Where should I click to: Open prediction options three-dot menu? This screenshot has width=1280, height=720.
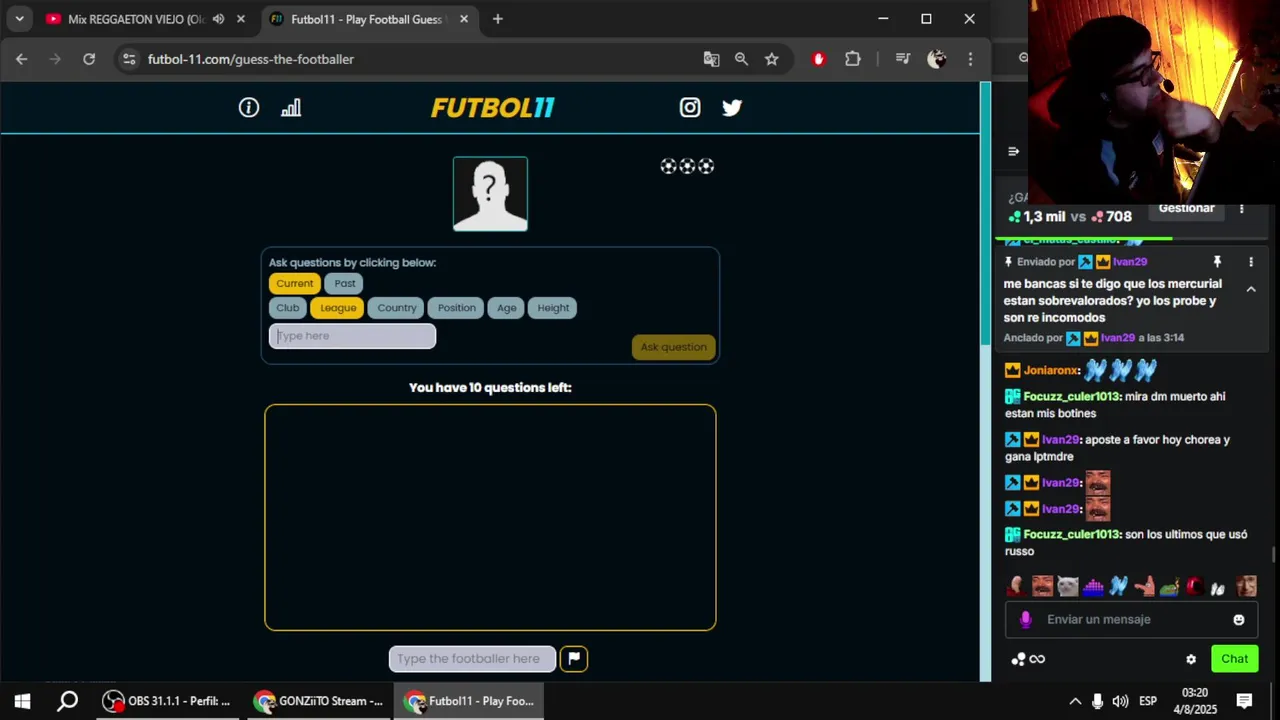tap(1242, 208)
